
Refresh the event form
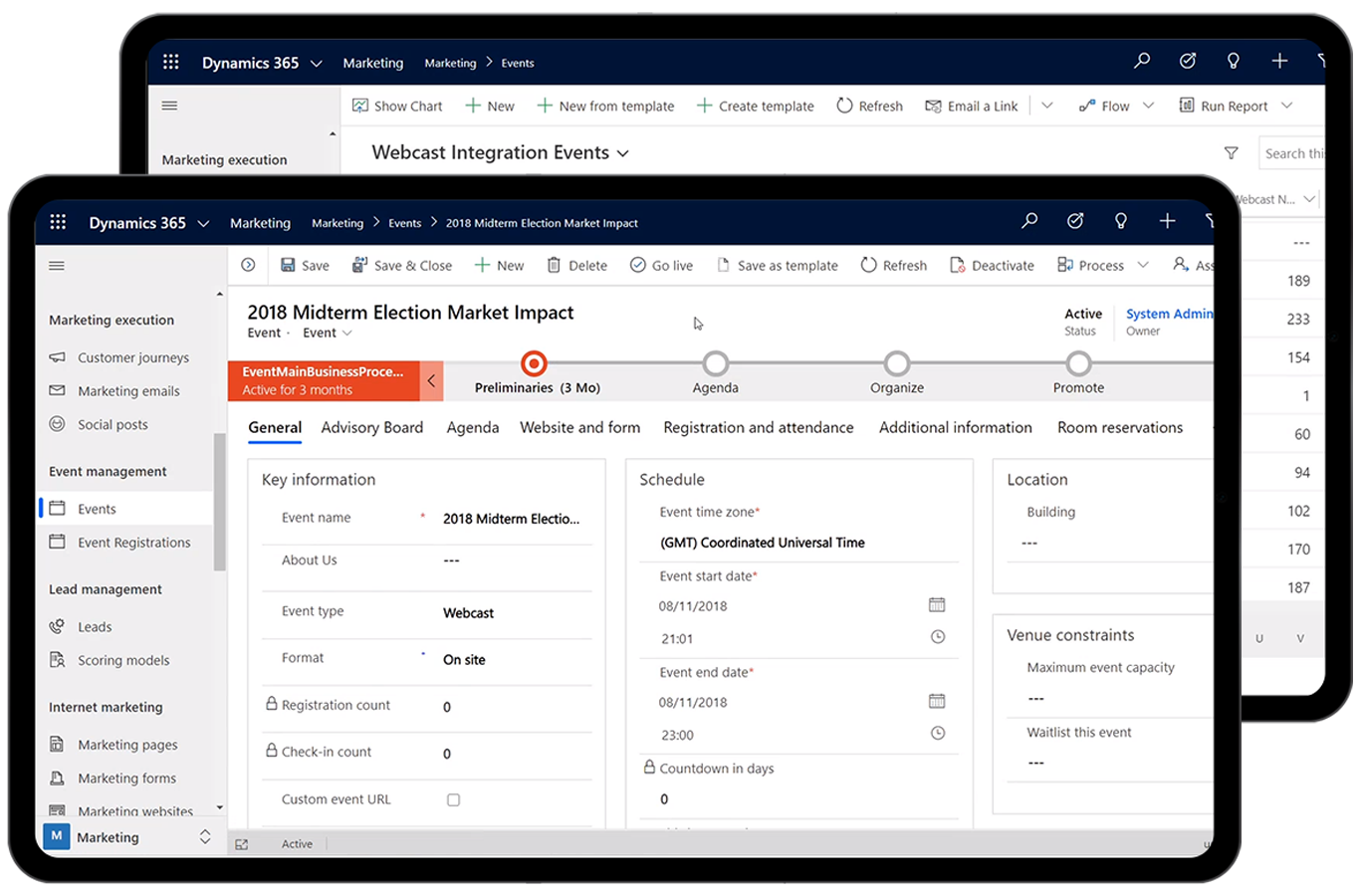[893, 265]
